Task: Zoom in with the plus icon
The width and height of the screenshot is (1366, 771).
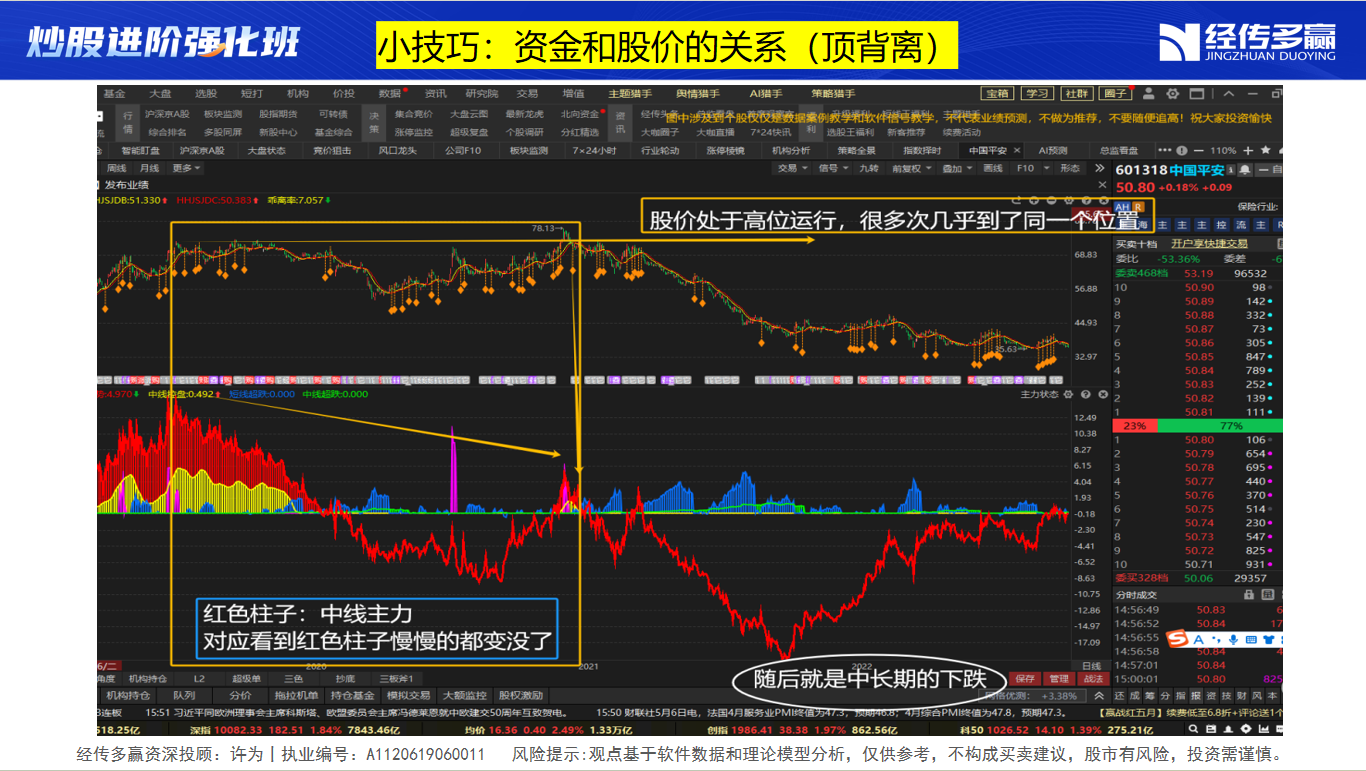Action: point(1246,150)
